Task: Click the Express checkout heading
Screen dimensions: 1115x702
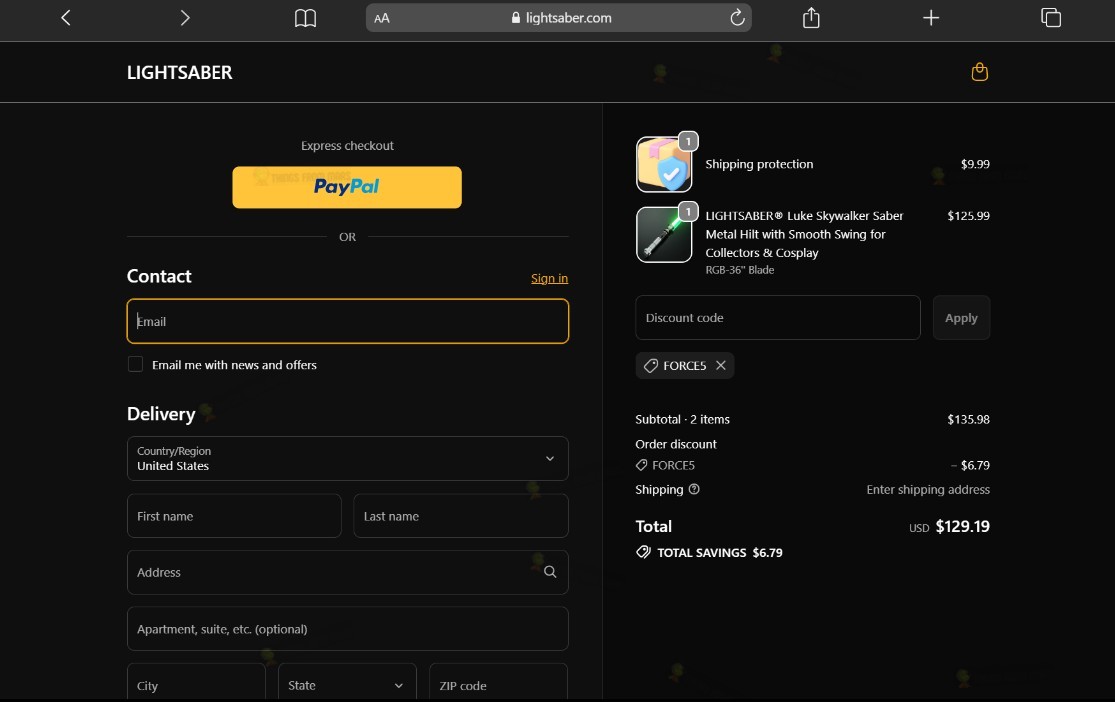Action: pyautogui.click(x=347, y=145)
